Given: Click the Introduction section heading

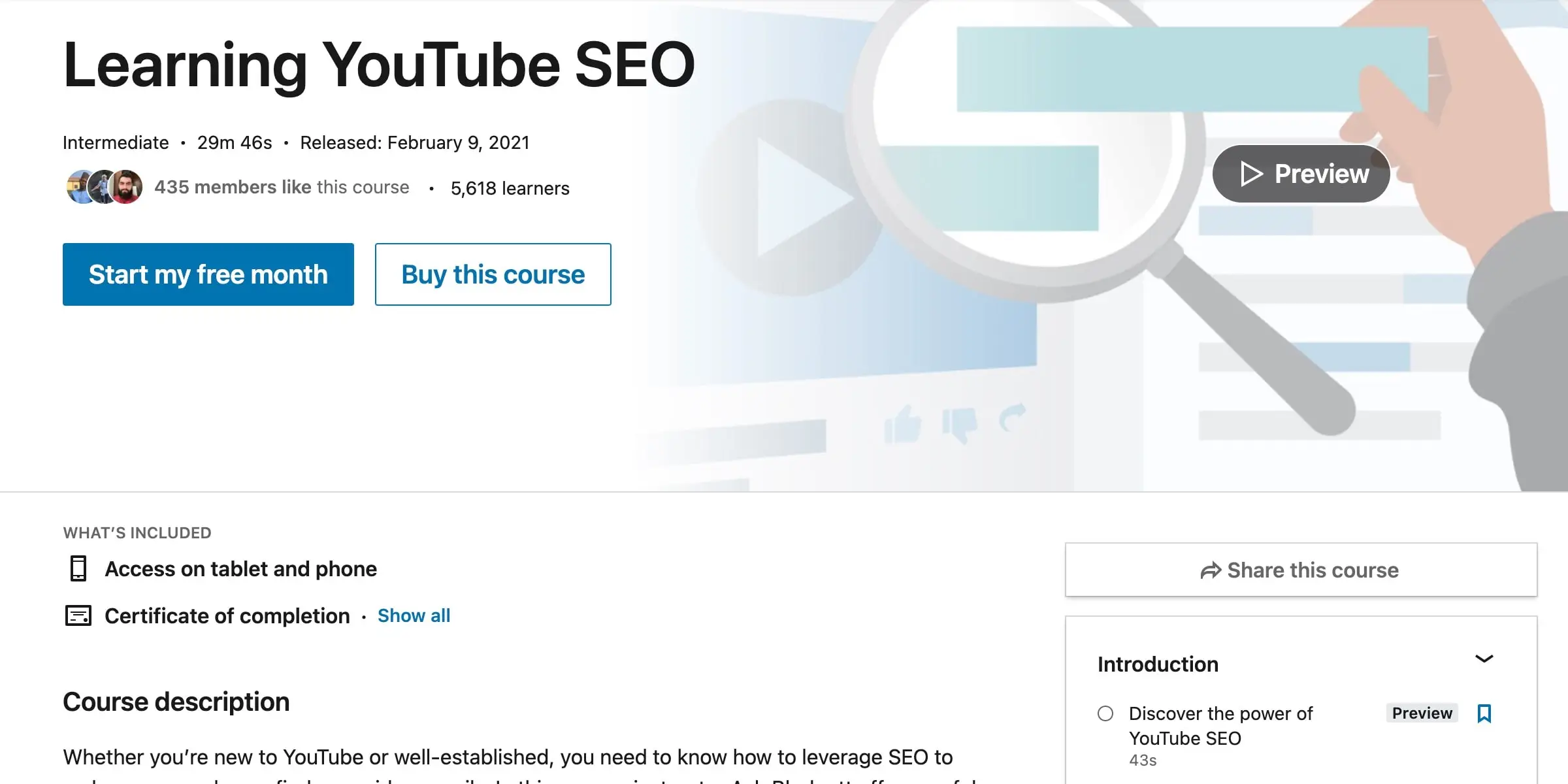Looking at the screenshot, I should [x=1158, y=664].
